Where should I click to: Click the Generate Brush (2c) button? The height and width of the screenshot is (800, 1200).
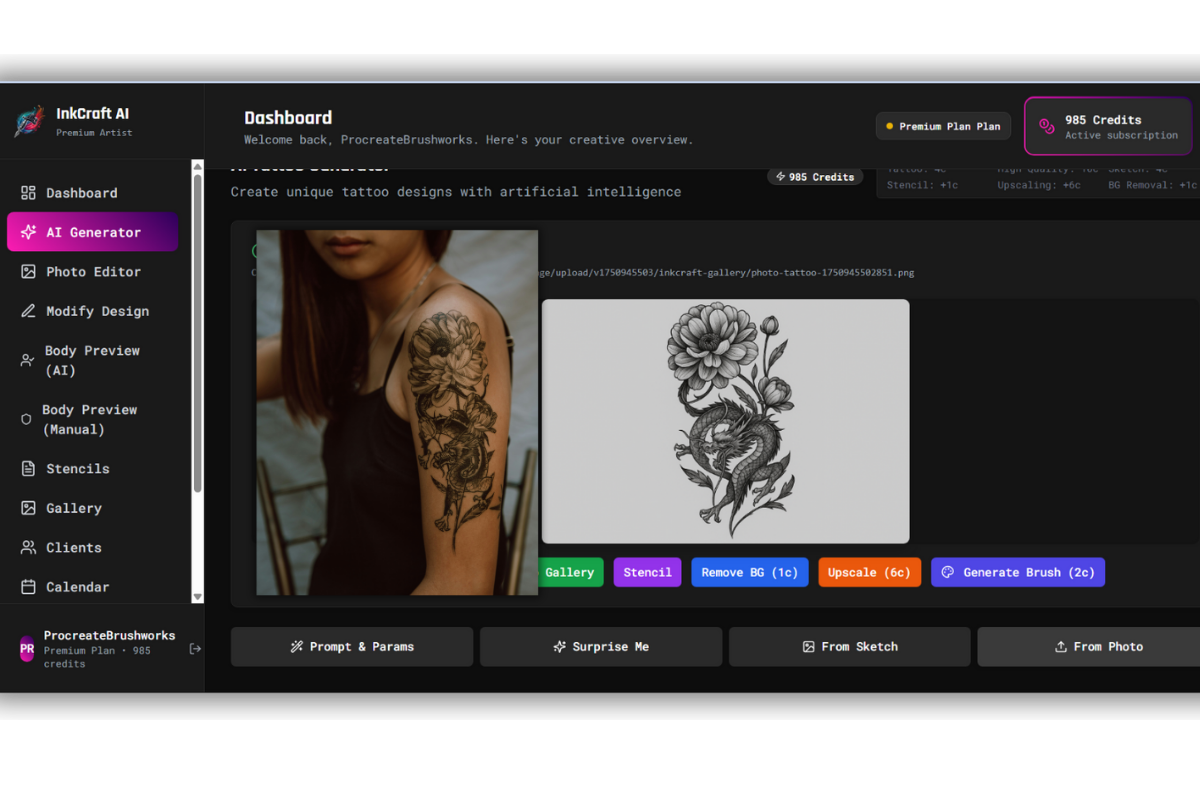(x=1018, y=572)
